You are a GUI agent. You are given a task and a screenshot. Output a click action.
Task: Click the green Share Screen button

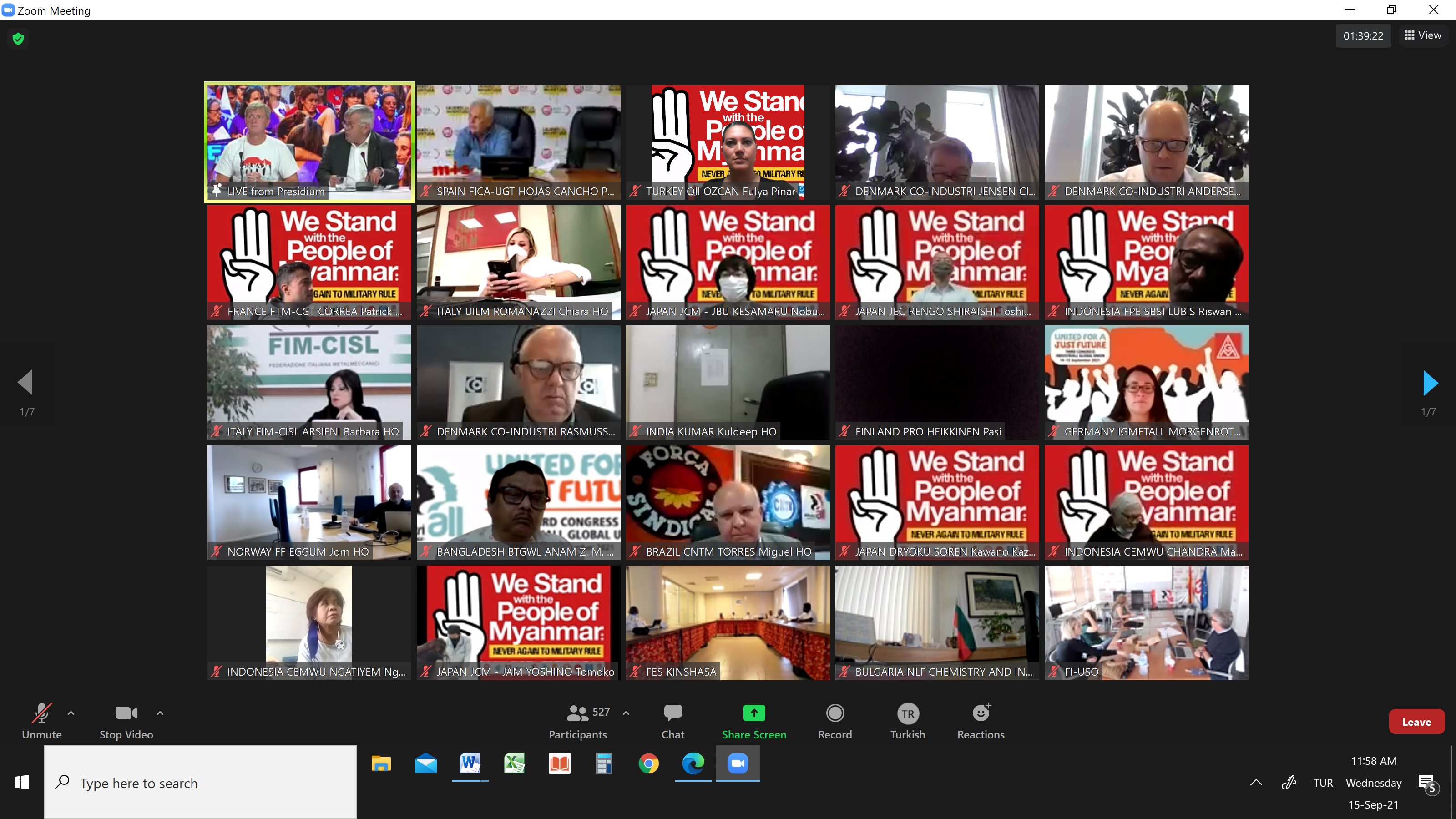[x=754, y=722]
